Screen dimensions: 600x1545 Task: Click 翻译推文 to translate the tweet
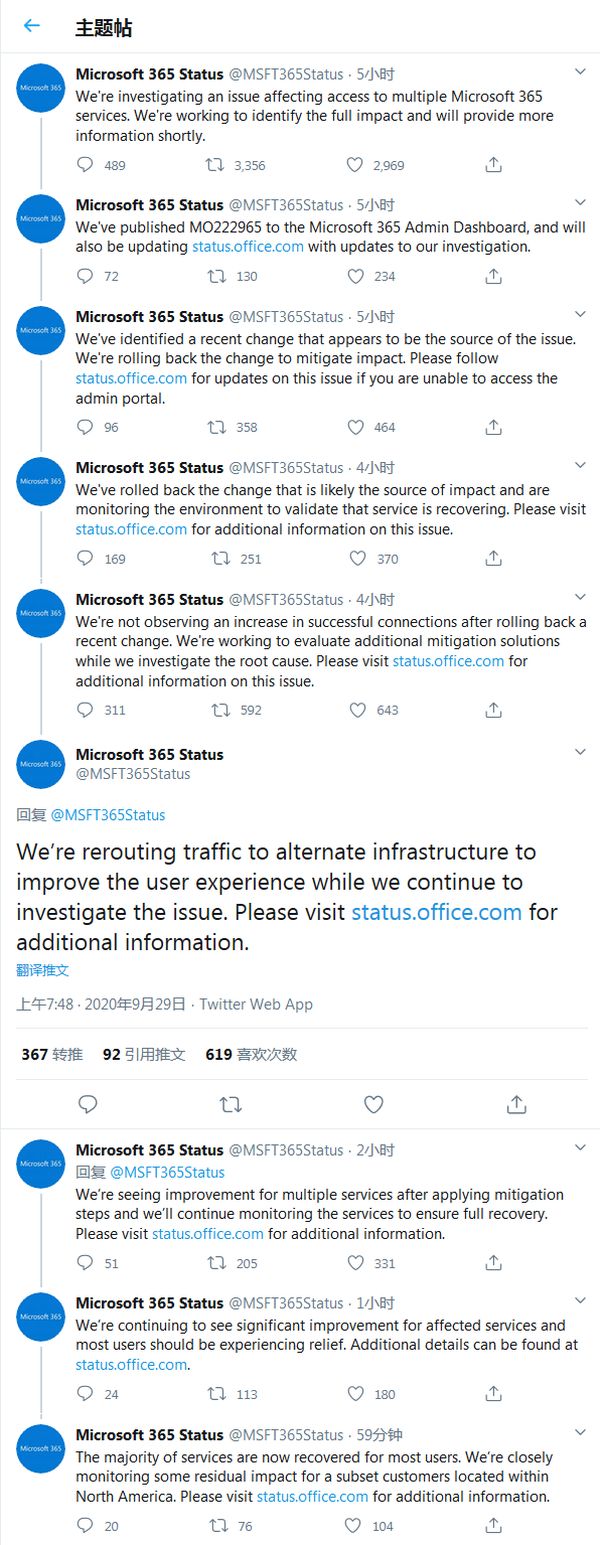coord(43,970)
